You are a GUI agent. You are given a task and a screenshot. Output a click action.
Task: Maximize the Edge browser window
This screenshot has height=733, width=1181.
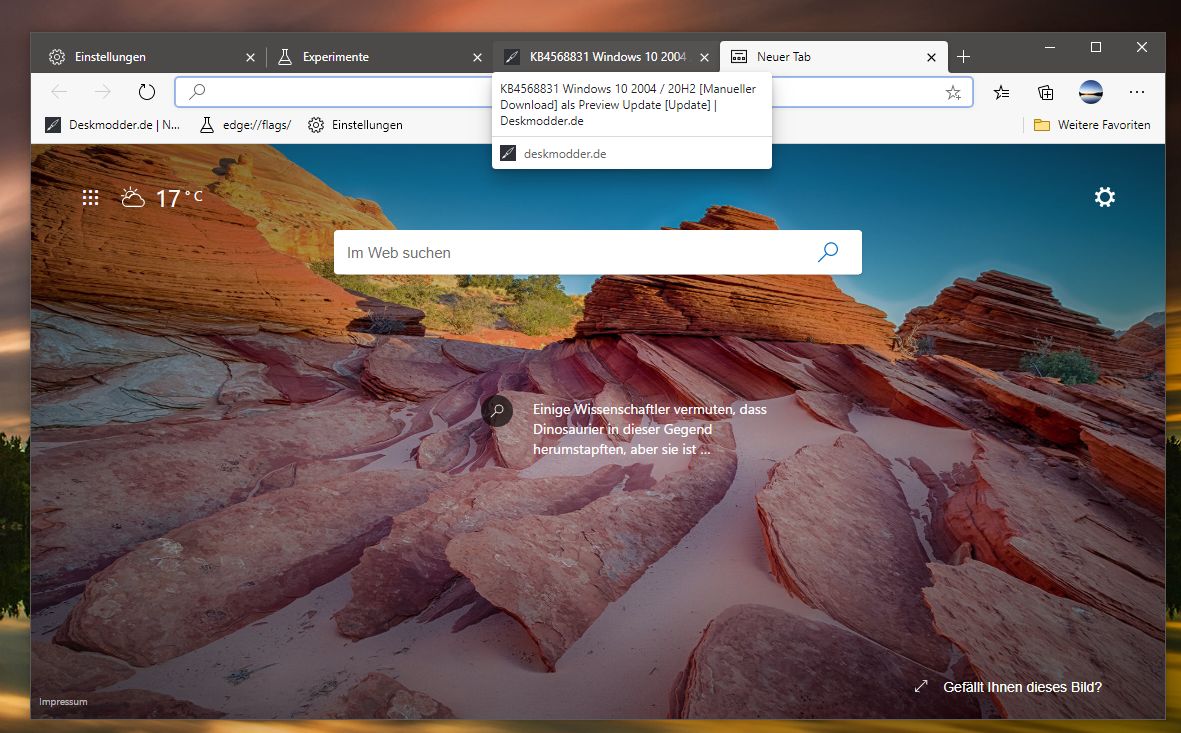(1096, 47)
